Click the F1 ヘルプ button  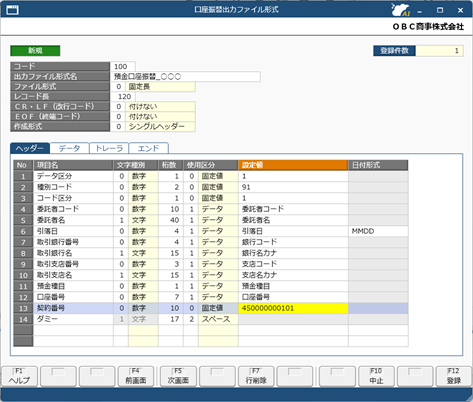(19, 376)
